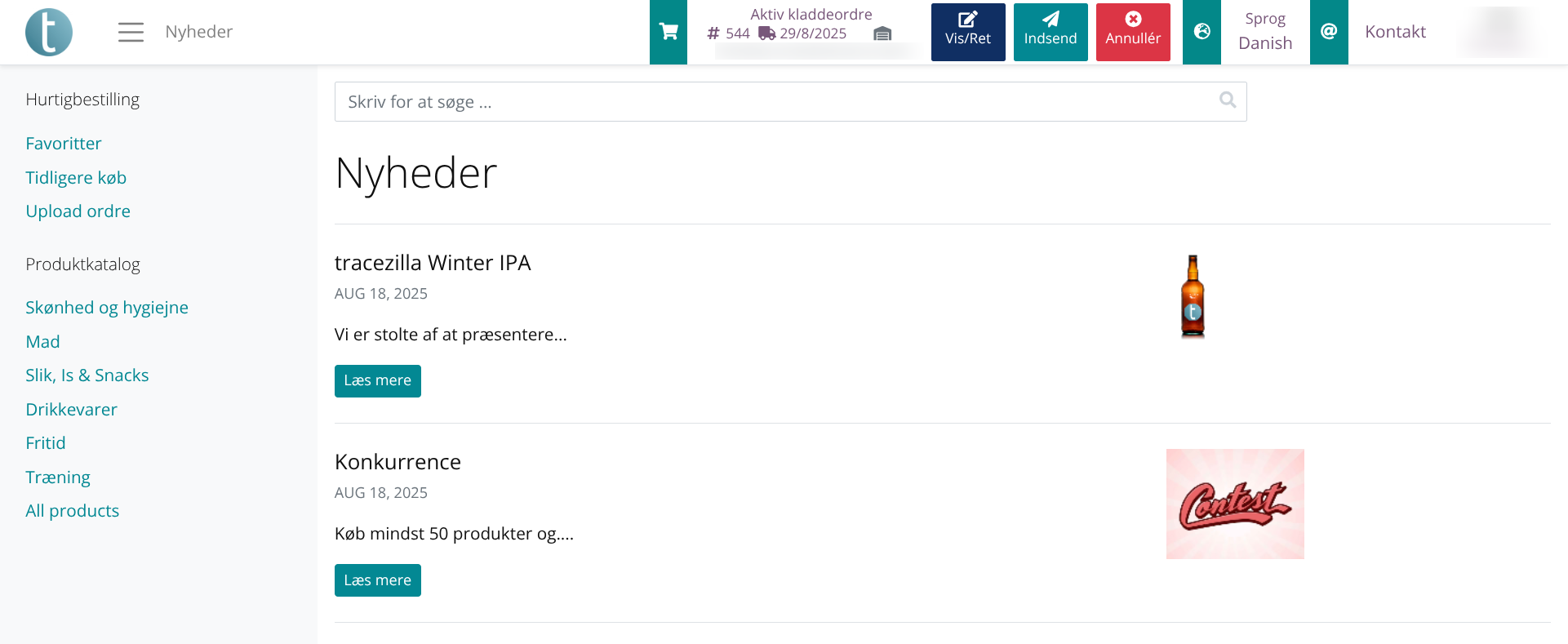Open All products catalog link
The height and width of the screenshot is (644, 1568).
(72, 511)
